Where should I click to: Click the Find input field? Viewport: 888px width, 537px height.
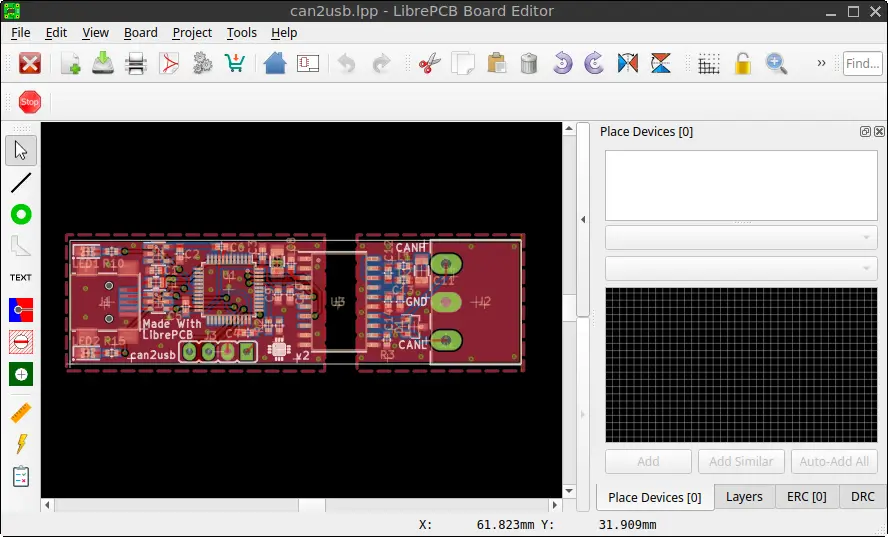(863, 63)
